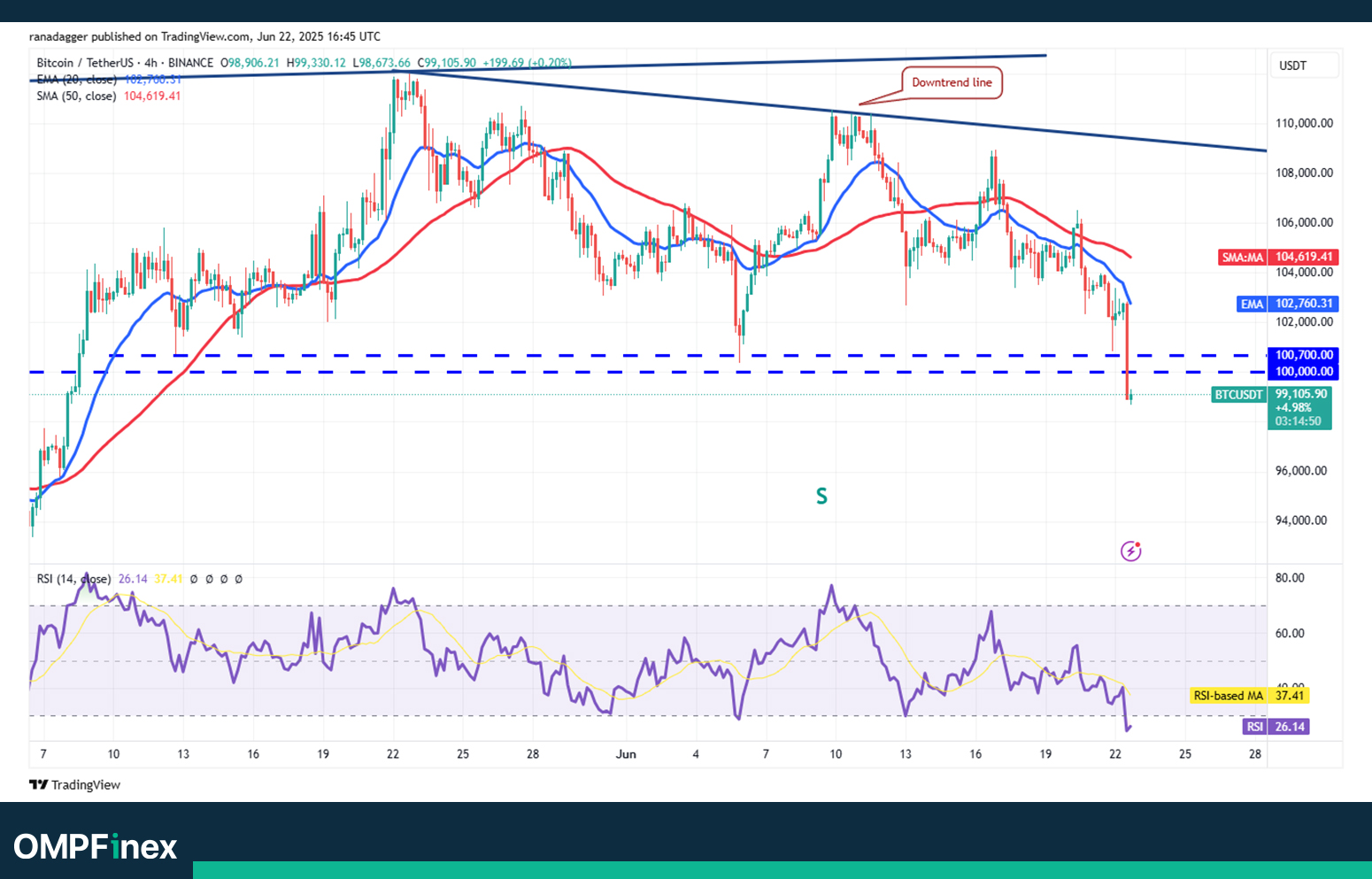1372x879 pixels.
Task: Click the purple RSI value tag
Action: coord(1254,727)
